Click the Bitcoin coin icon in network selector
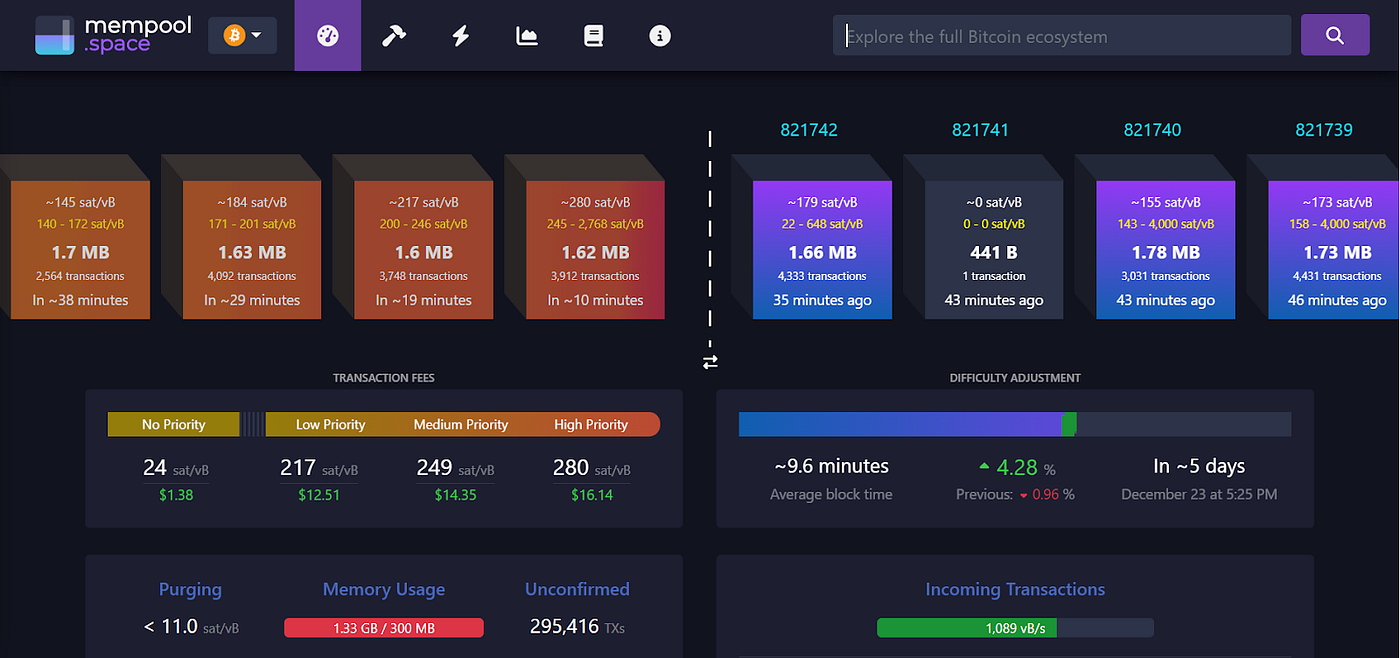Screen dimensions: 1400x658 (233, 34)
